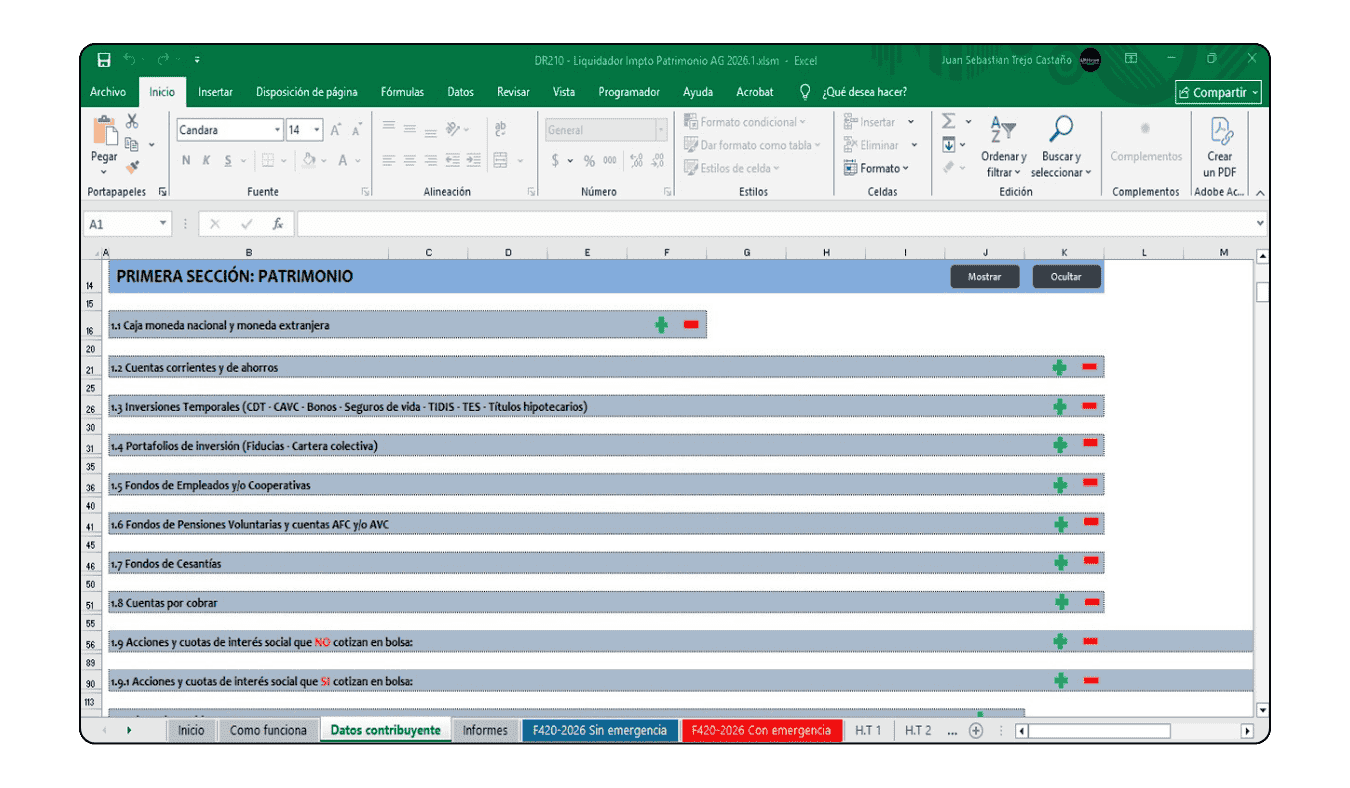The image size is (1350, 788).
Task: Expand the font size 14 dropdown
Action: coord(317,130)
